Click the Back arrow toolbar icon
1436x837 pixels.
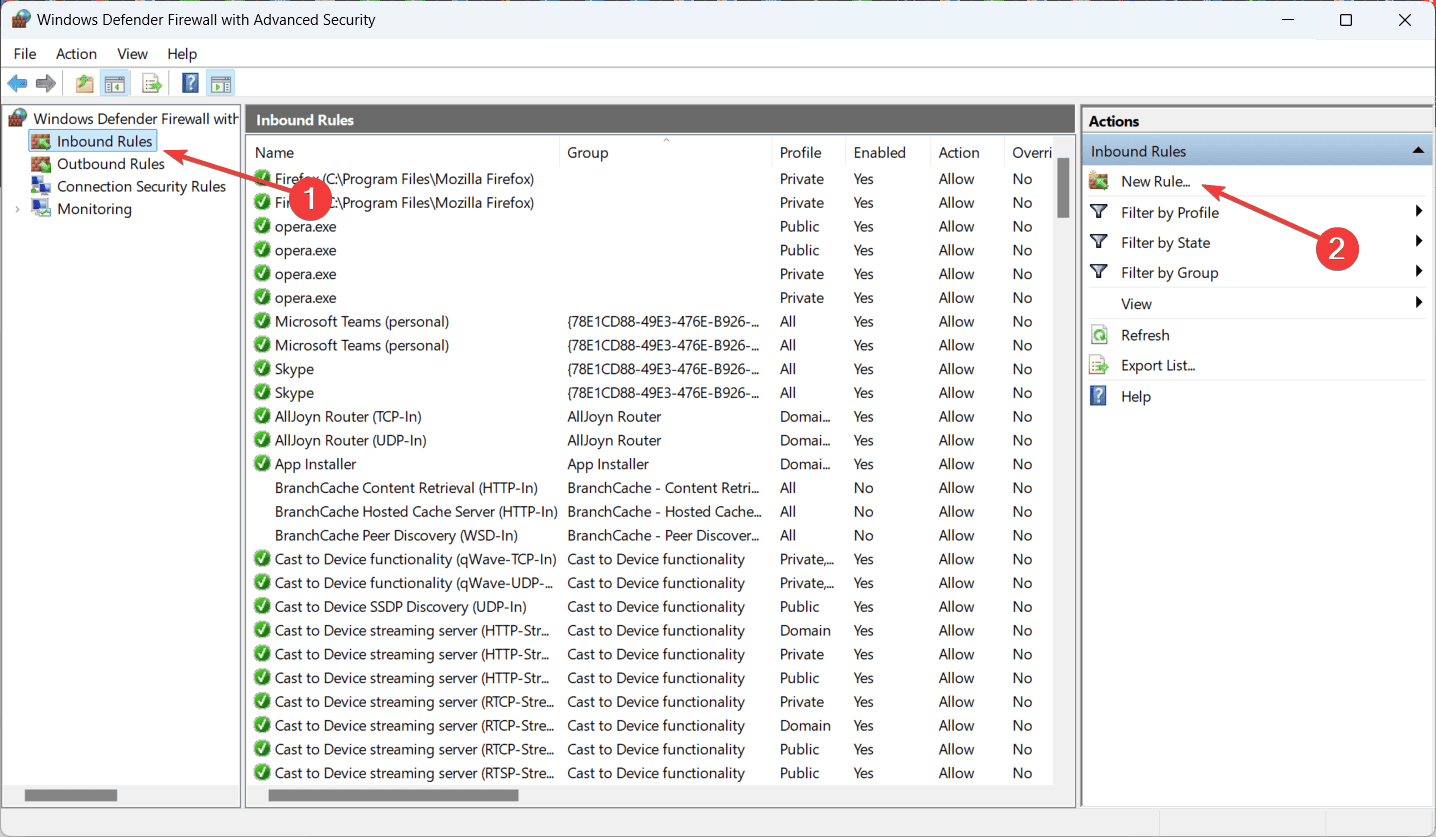point(17,83)
